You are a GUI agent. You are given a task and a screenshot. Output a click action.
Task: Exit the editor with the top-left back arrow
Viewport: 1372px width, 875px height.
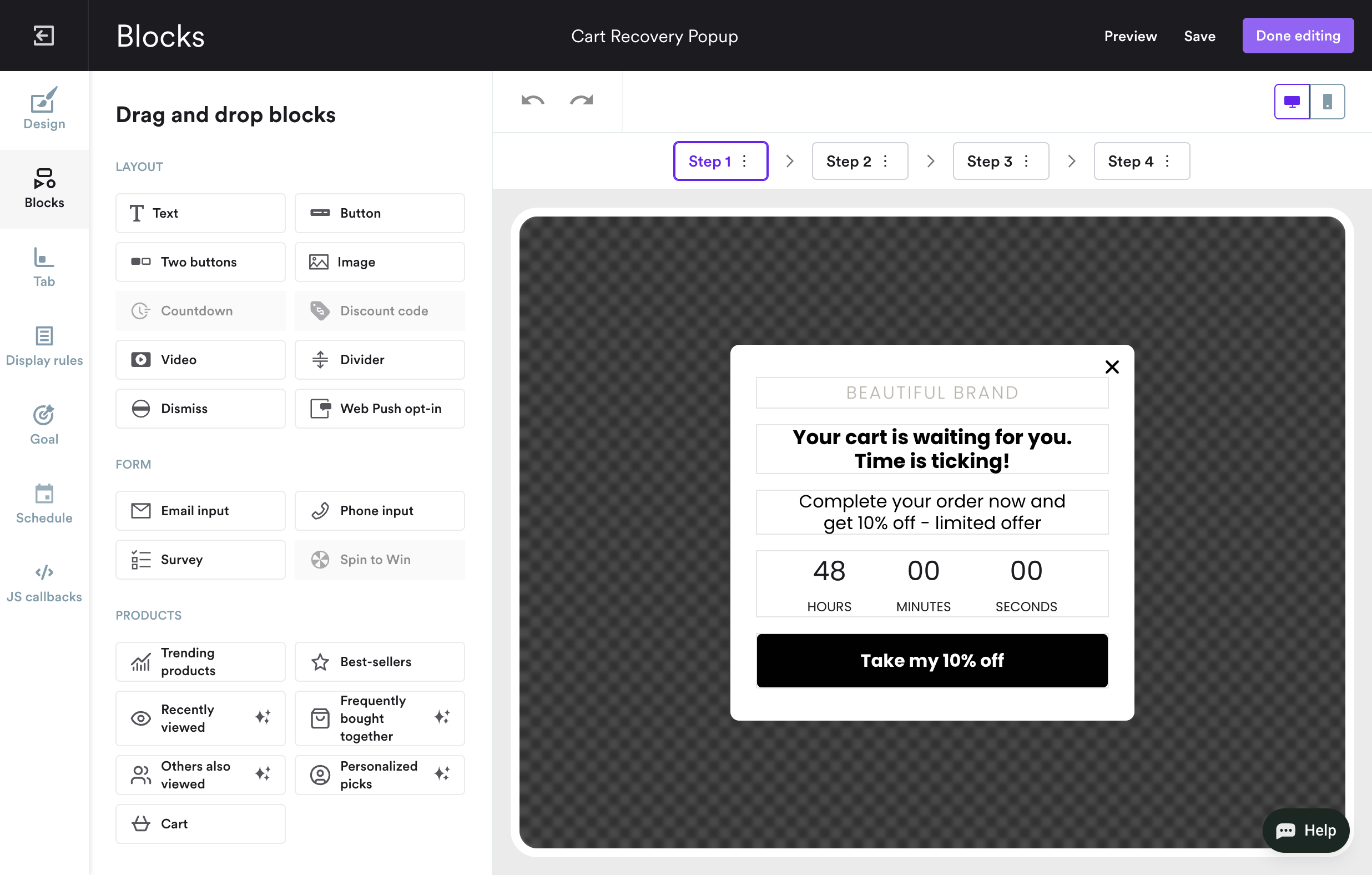44,36
